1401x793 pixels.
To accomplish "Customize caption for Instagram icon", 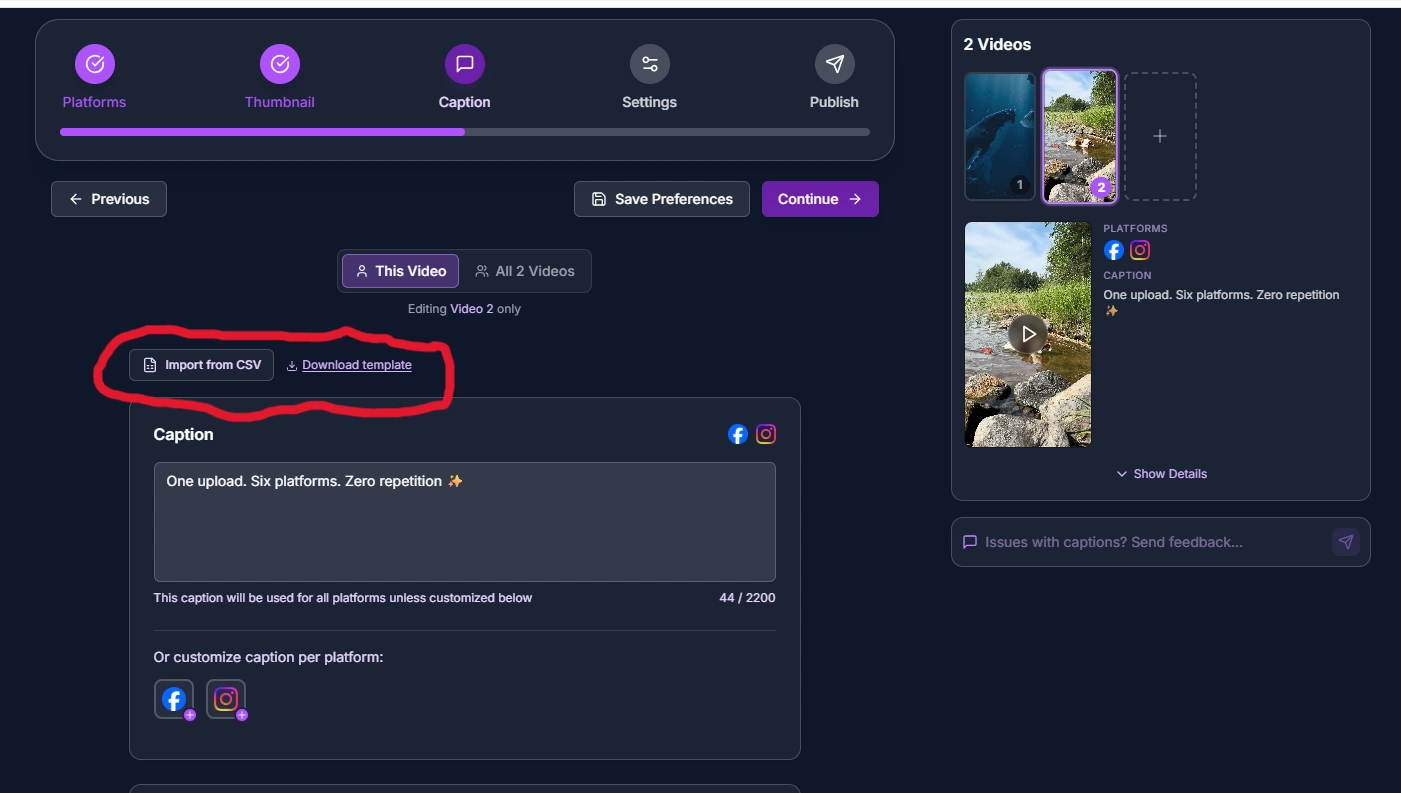I will (226, 699).
